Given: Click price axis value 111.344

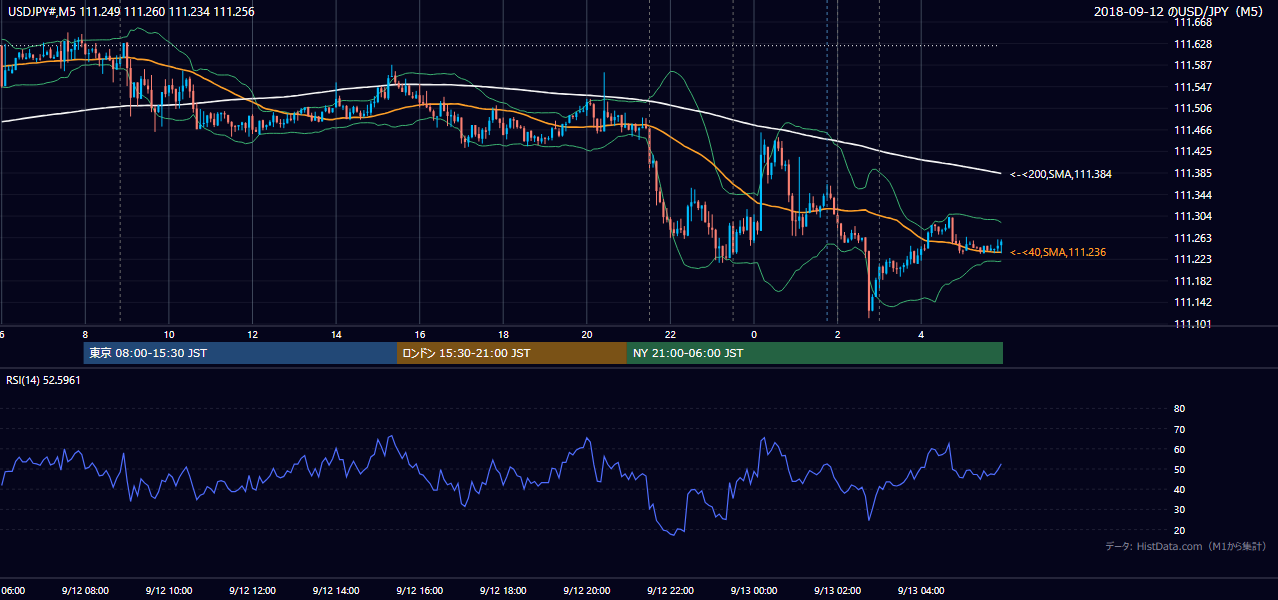Looking at the screenshot, I should click(1193, 195).
